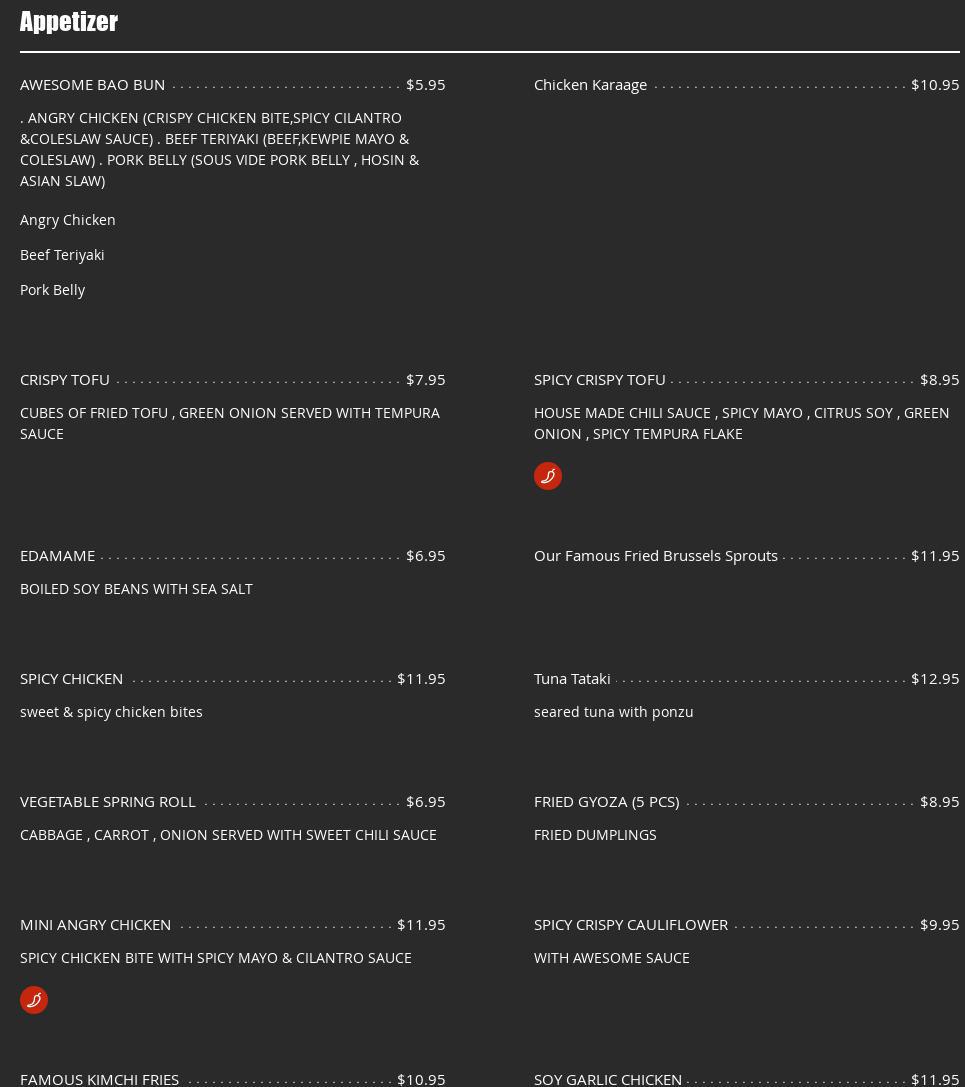Select the Spicy Chicken item title
This screenshot has width=965, height=1087.
pyautogui.click(x=72, y=679)
